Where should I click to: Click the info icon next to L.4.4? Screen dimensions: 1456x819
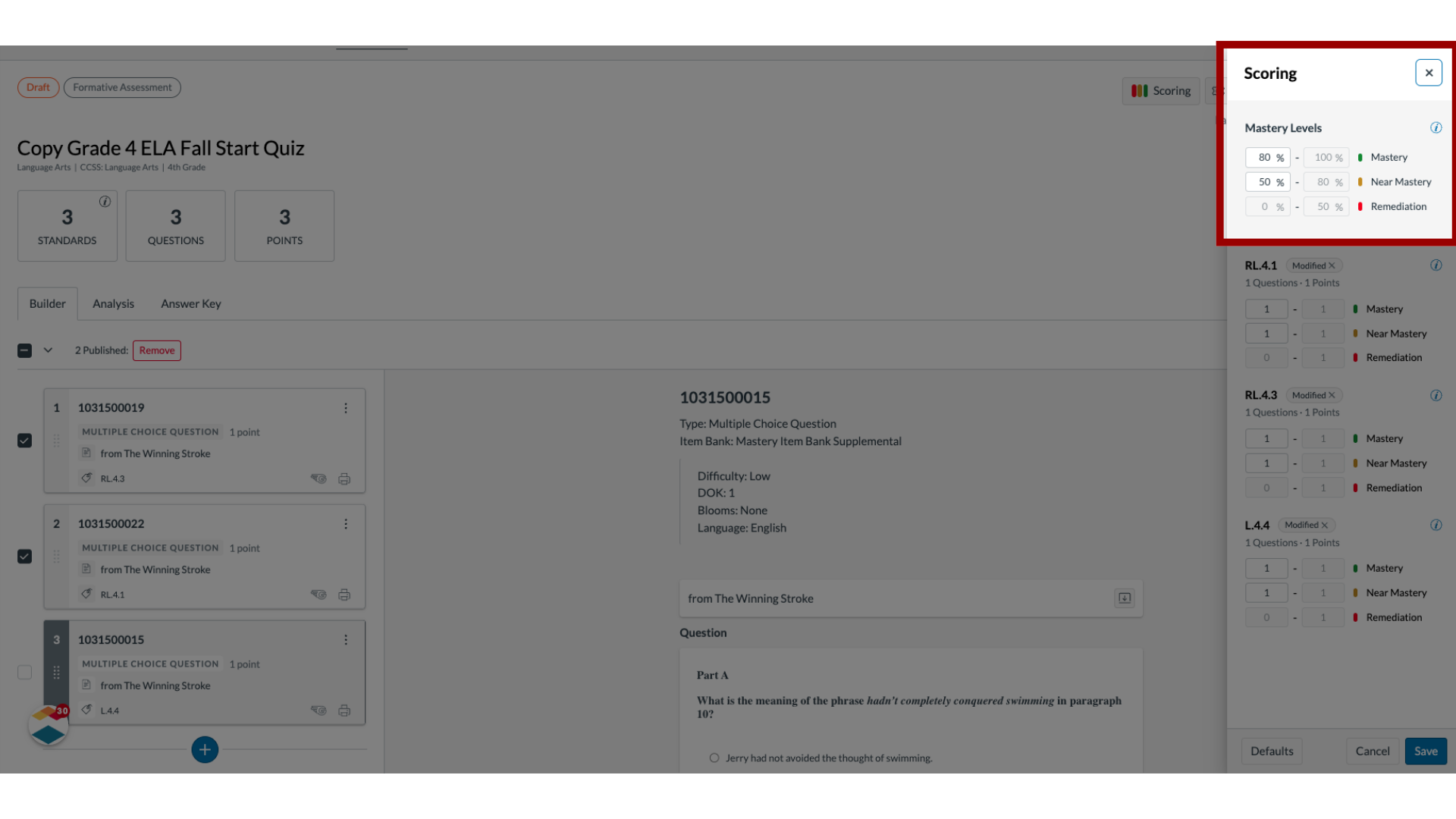(x=1437, y=524)
